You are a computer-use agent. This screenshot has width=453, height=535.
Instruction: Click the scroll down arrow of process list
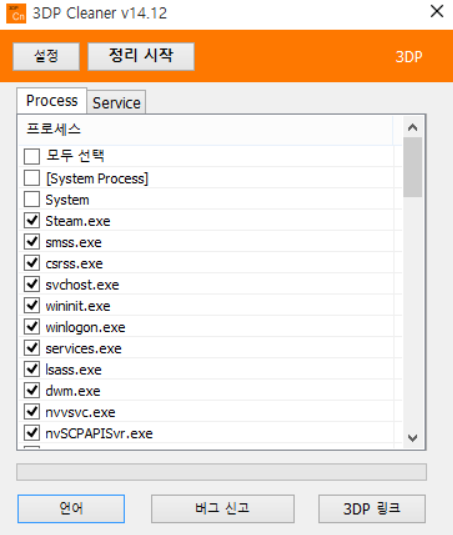pyautogui.click(x=413, y=438)
